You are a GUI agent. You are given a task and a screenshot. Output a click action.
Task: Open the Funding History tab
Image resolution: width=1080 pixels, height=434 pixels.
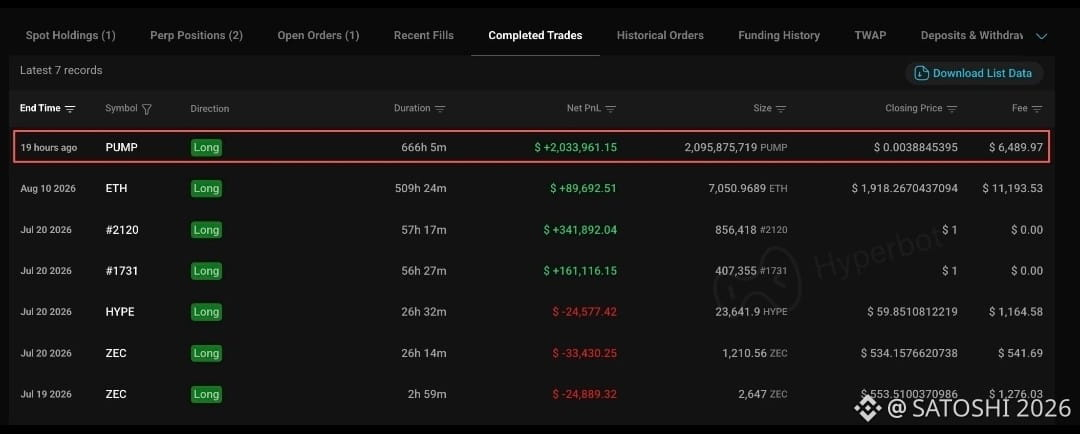779,35
